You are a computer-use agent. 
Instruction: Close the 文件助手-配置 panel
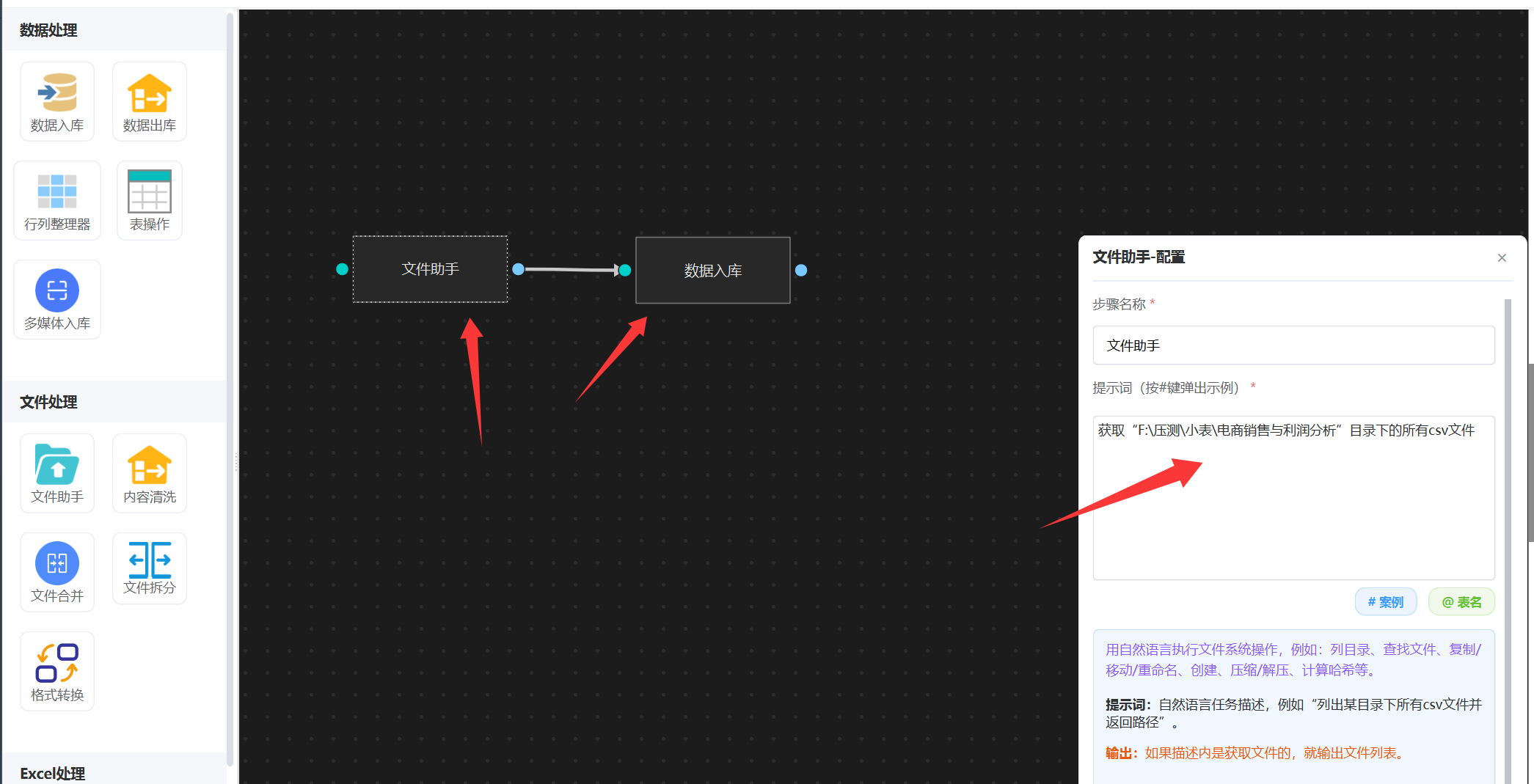point(1502,258)
